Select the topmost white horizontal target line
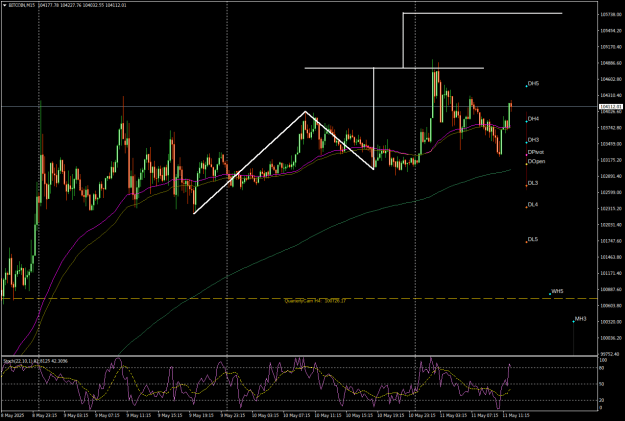This screenshot has height=421, width=625. click(x=482, y=13)
